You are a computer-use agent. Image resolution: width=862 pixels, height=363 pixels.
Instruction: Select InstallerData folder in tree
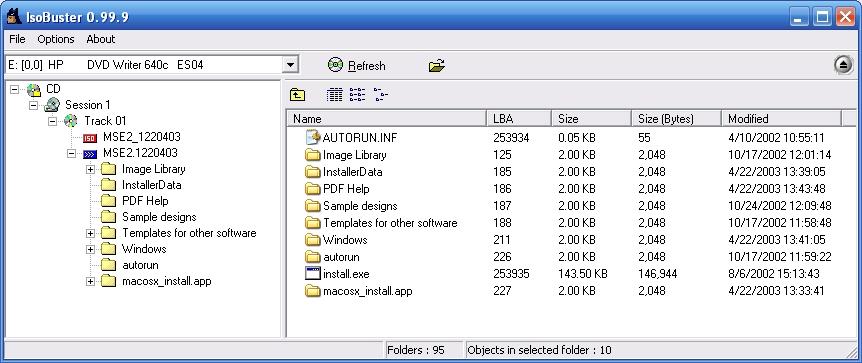coord(151,185)
